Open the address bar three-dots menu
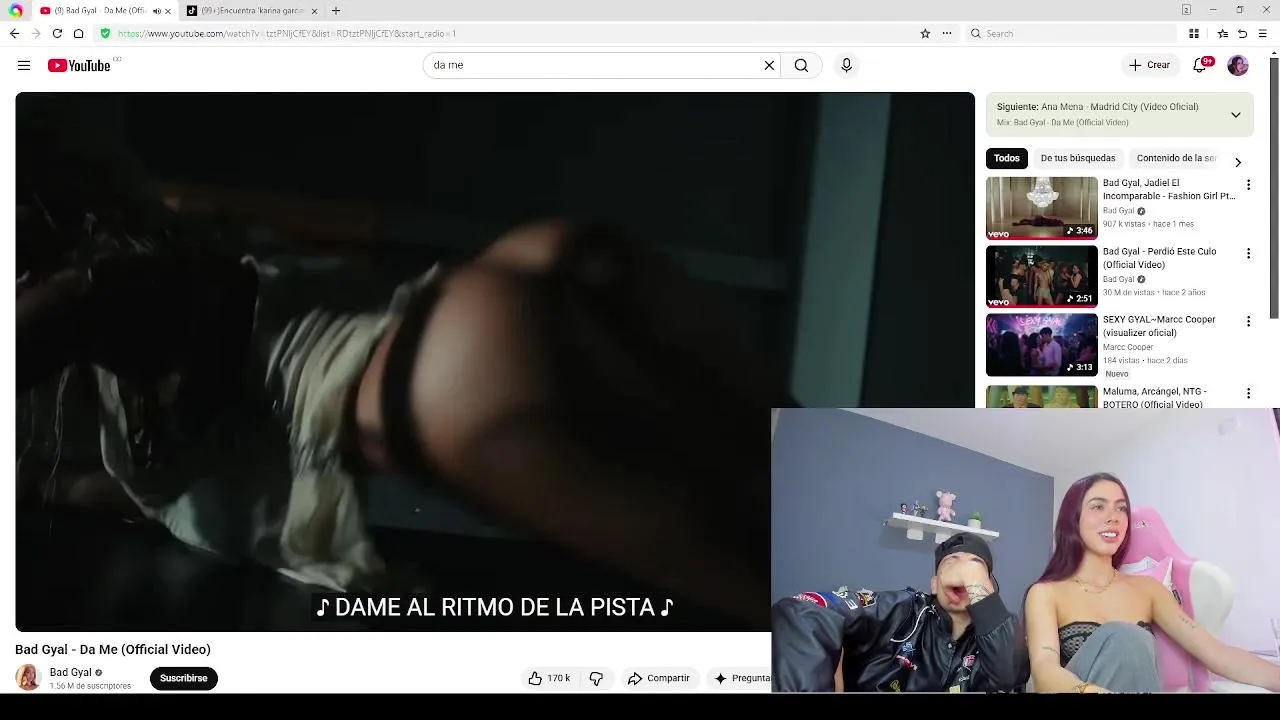Image resolution: width=1280 pixels, height=720 pixels. click(x=946, y=33)
